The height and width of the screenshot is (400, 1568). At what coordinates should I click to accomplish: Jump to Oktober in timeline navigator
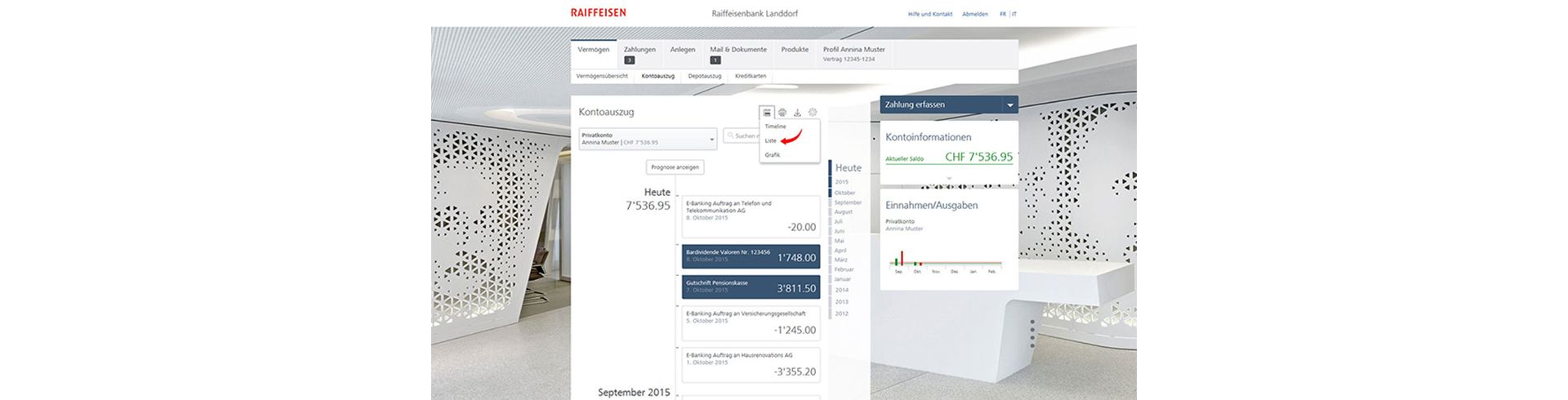[844, 193]
